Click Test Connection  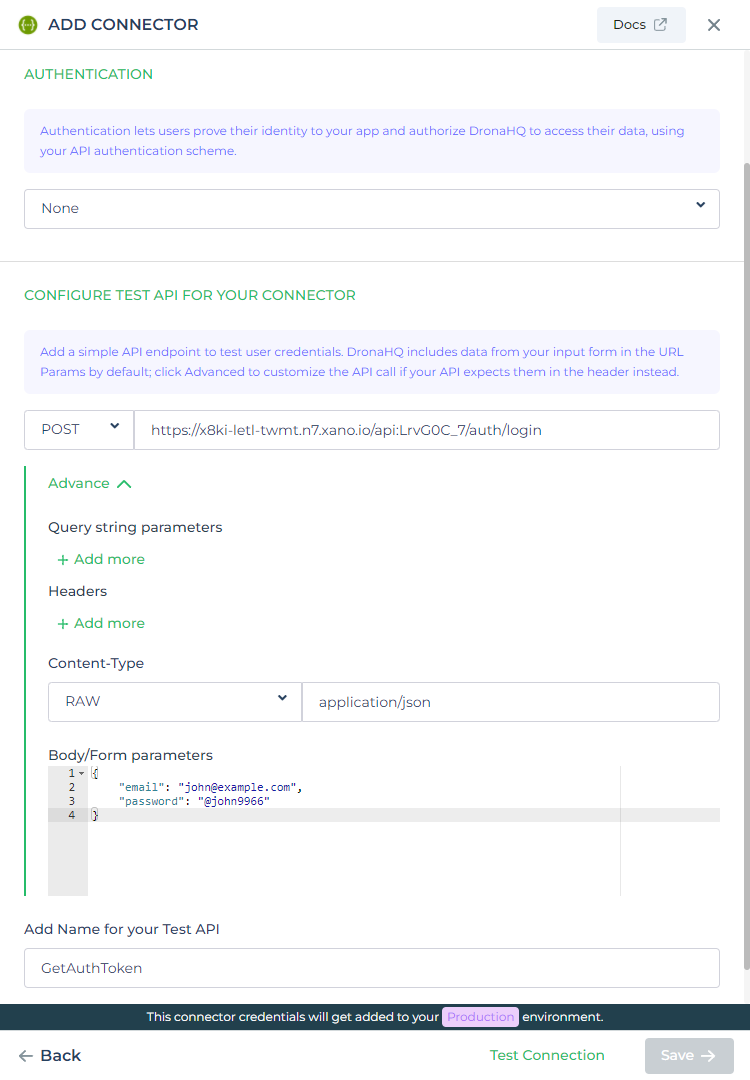(547, 1055)
